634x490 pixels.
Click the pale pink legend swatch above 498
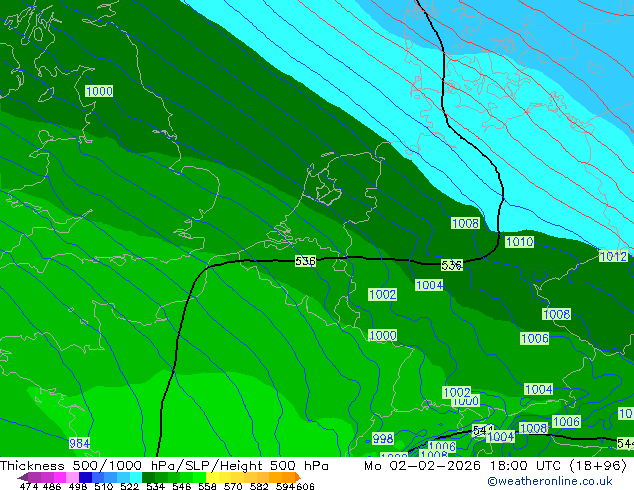[x=72, y=477]
